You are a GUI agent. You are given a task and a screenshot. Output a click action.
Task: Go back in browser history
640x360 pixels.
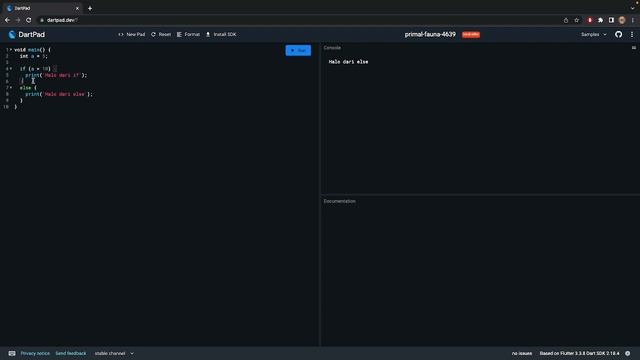tap(7, 20)
